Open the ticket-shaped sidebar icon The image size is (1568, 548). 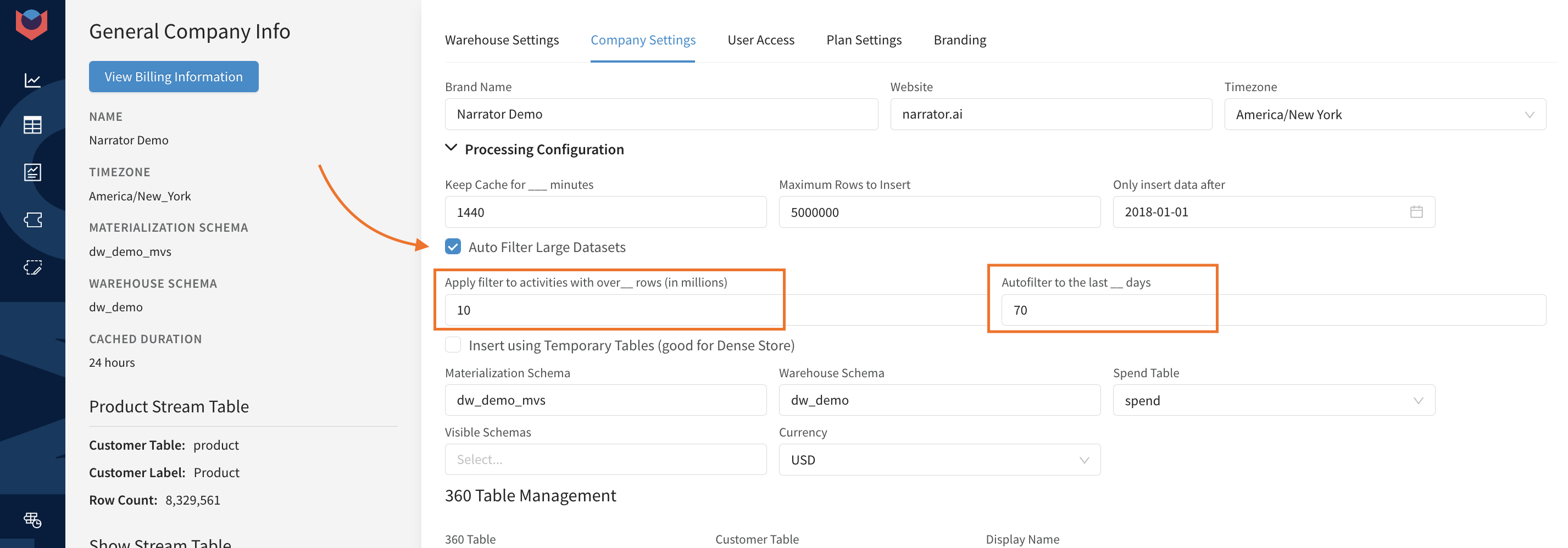(32, 220)
